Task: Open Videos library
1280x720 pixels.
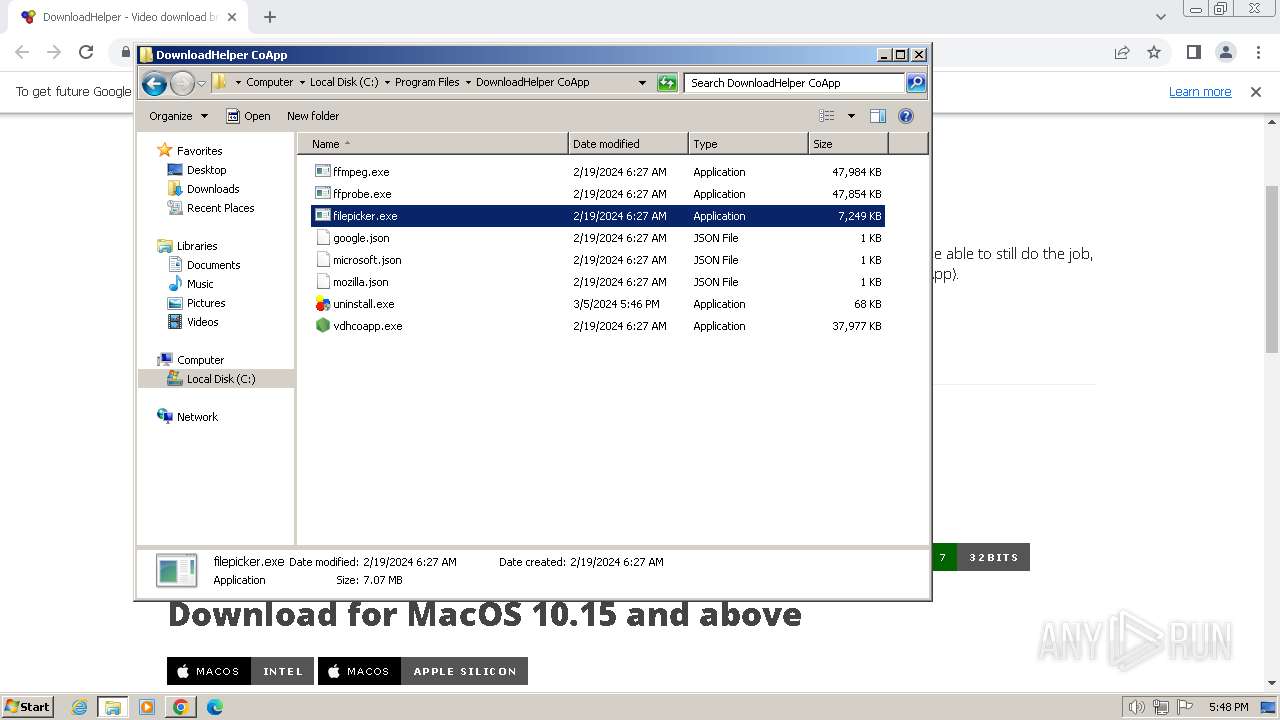Action: coord(202,322)
